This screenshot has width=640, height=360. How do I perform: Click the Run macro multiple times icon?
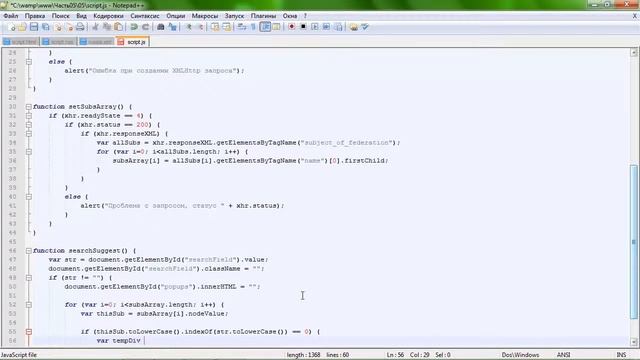click(x=326, y=27)
